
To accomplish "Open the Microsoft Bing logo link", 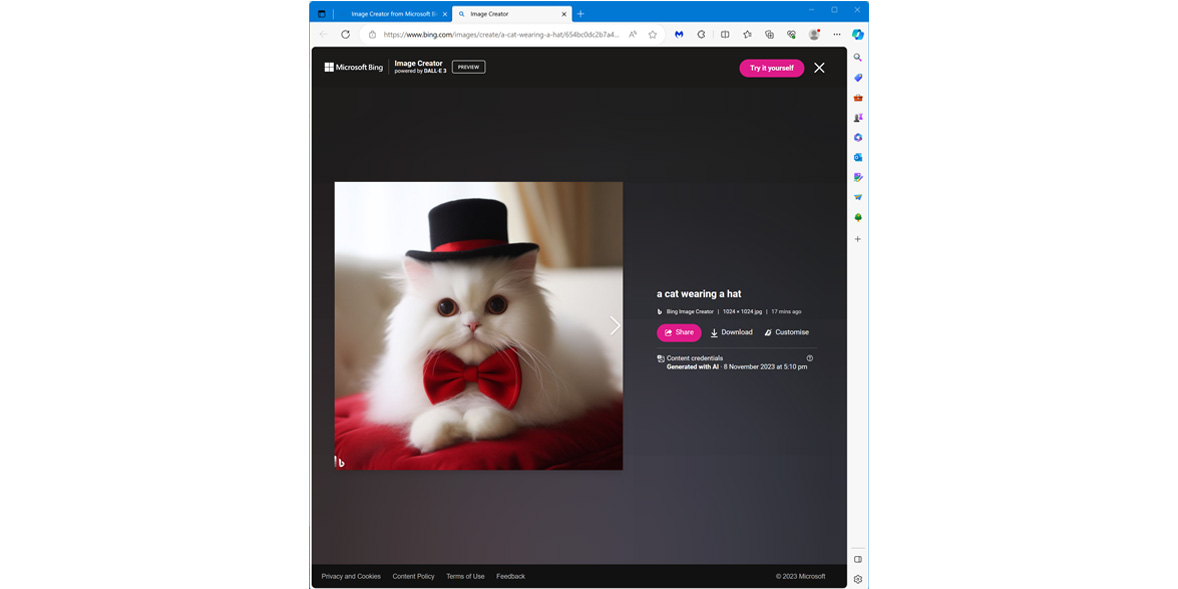I will 354,68.
